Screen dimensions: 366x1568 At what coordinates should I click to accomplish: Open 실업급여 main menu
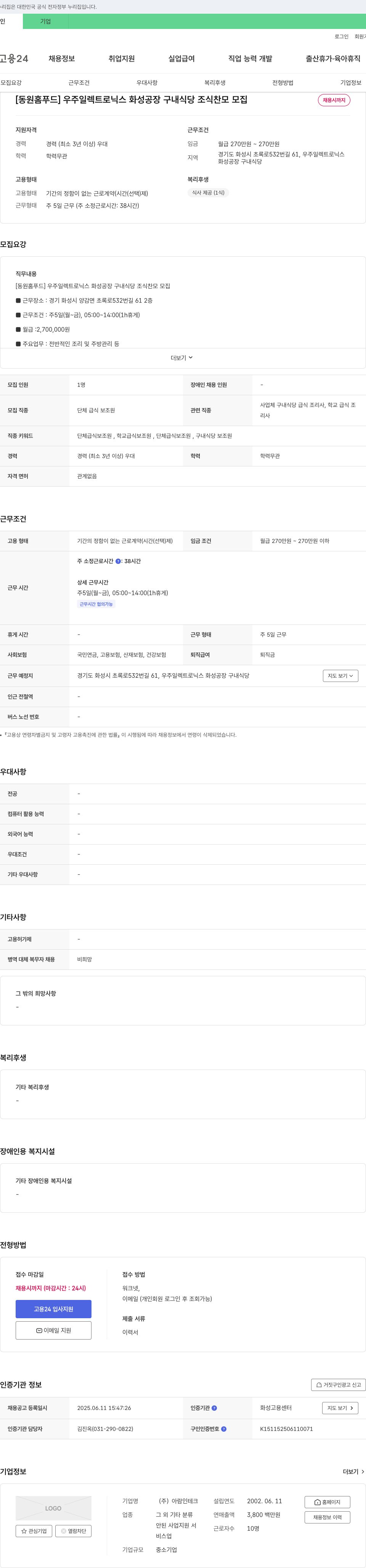pyautogui.click(x=181, y=58)
